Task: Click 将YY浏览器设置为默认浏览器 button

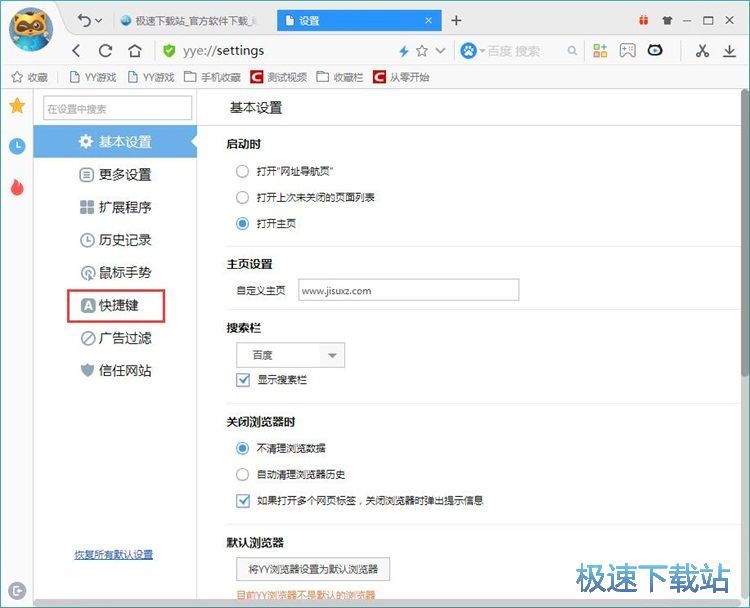Action: coord(313,569)
